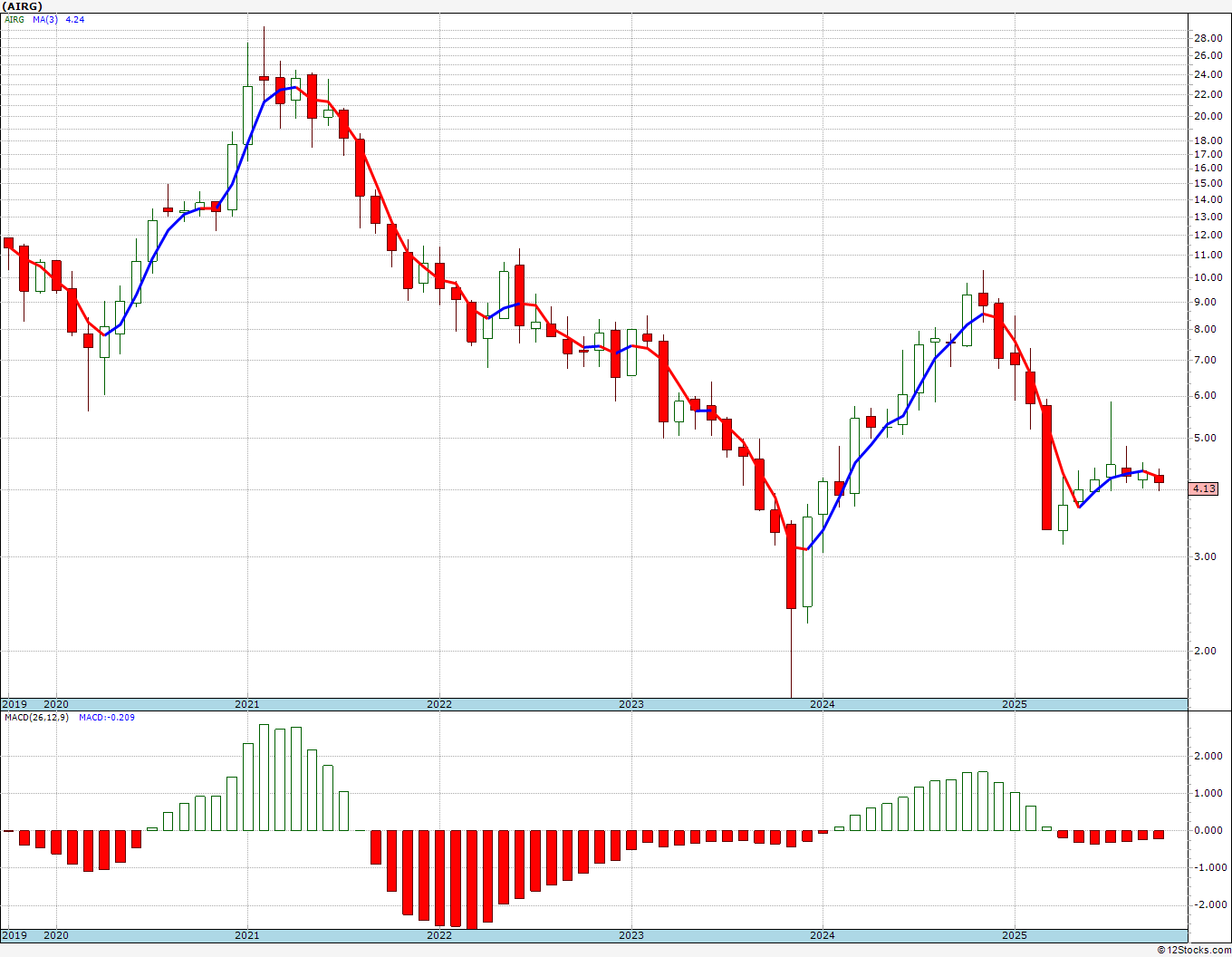Pick 2022 on the price chart time axis
The width and height of the screenshot is (1232, 957).
439,704
